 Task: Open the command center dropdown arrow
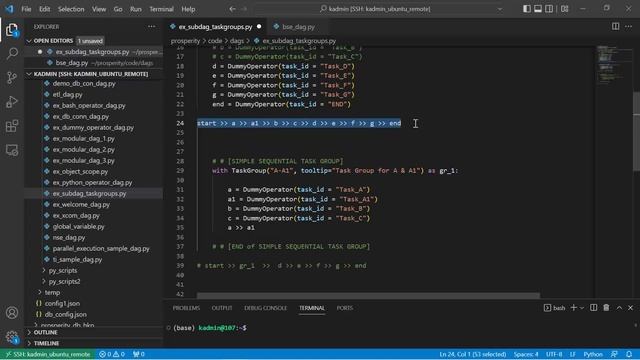(x=500, y=9)
